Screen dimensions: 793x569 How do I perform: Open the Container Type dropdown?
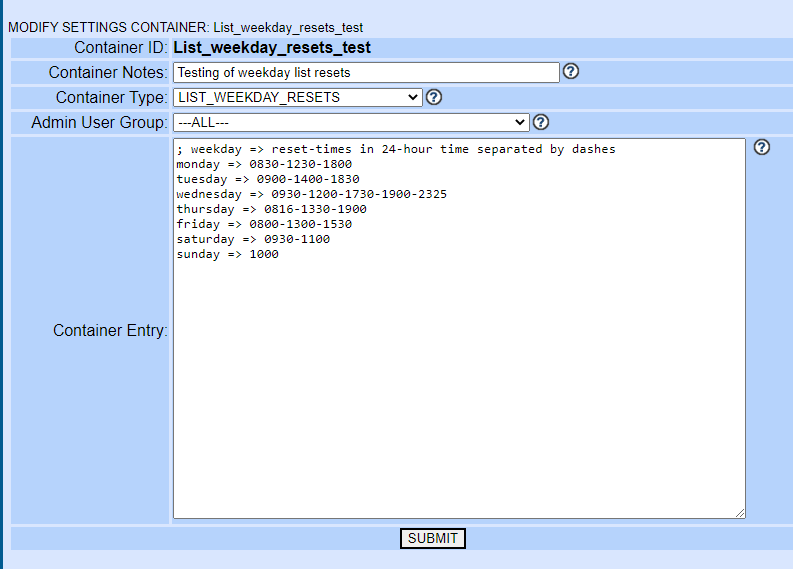tap(298, 97)
